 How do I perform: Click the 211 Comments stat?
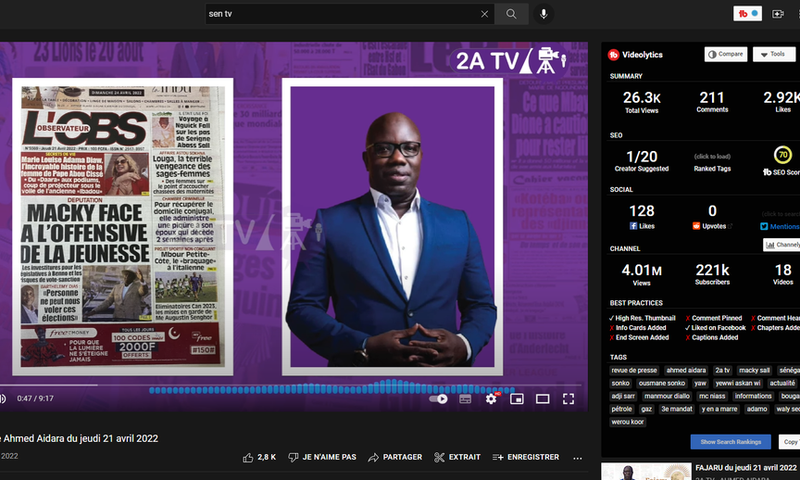coord(712,101)
